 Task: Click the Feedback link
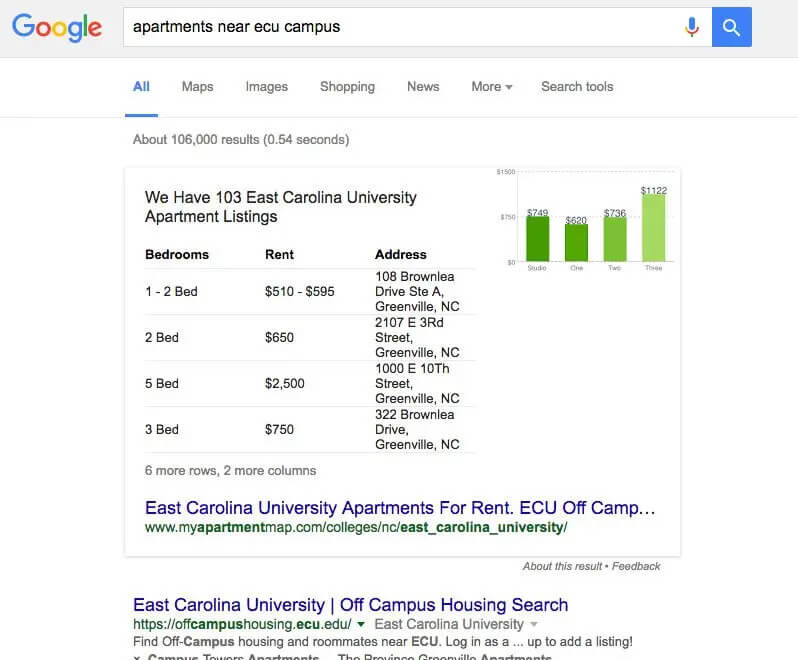[x=636, y=566]
